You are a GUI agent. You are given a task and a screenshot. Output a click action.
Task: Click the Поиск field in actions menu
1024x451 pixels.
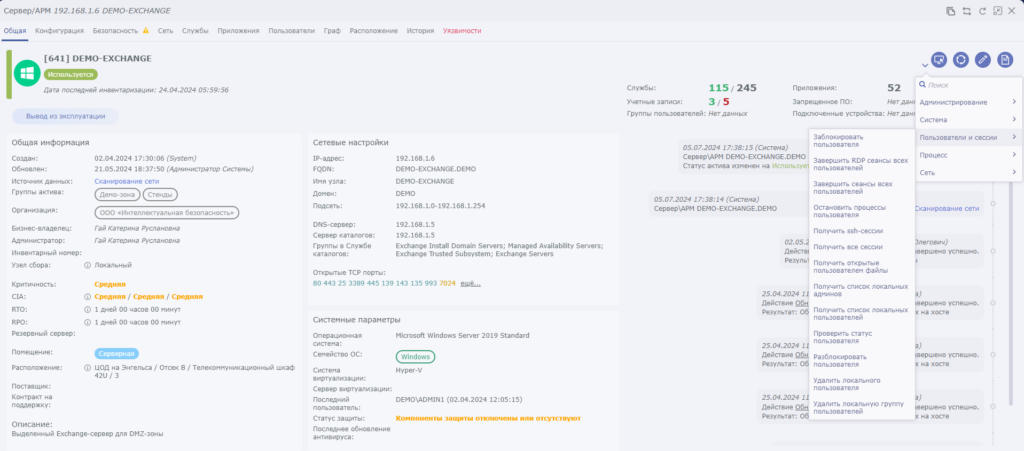click(970, 85)
